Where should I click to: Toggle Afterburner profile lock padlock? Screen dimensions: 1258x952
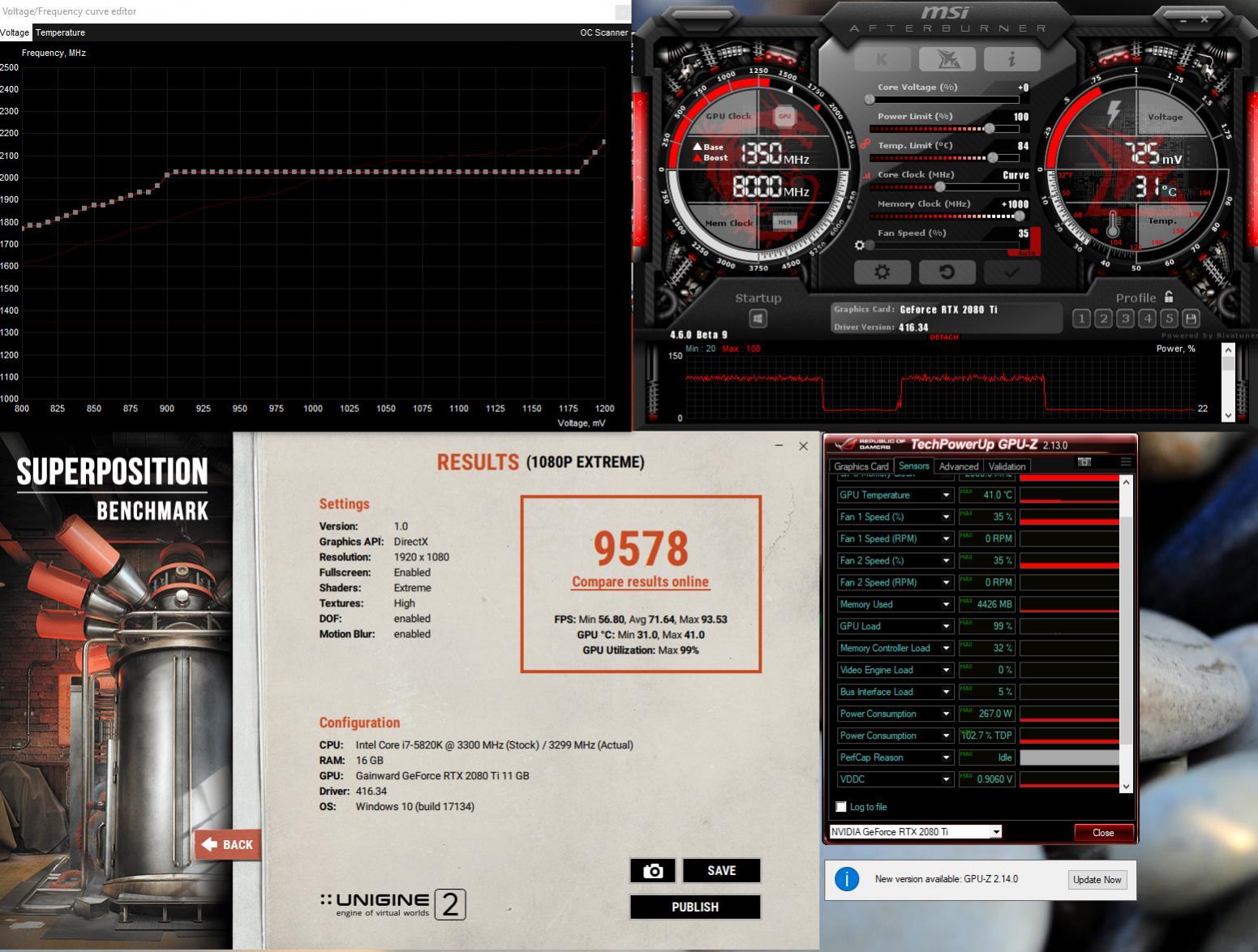pyautogui.click(x=1169, y=297)
